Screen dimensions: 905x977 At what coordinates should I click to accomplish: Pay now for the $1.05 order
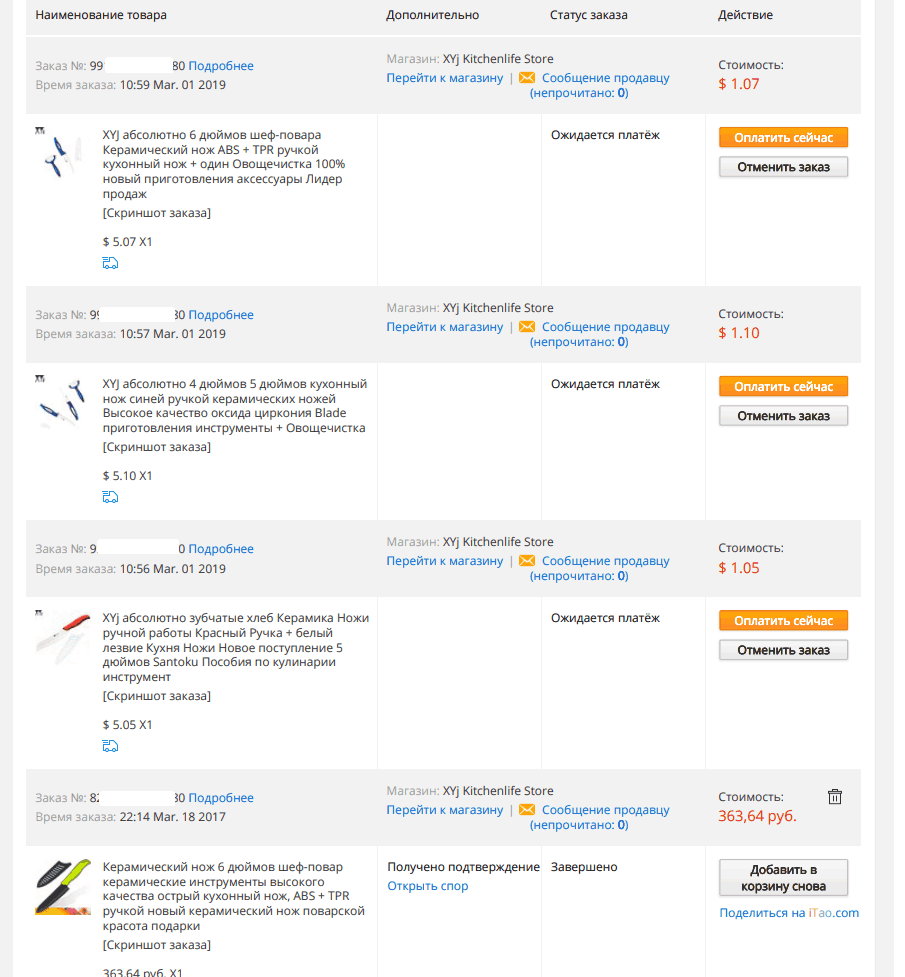(783, 621)
